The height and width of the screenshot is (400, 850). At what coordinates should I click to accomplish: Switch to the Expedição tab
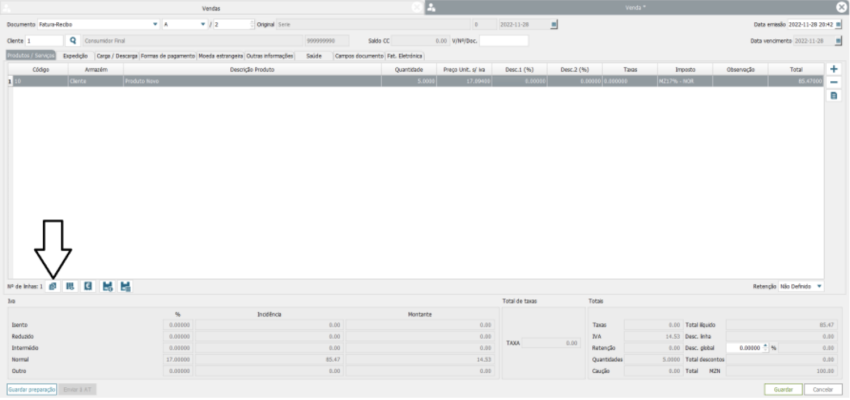tap(76, 56)
